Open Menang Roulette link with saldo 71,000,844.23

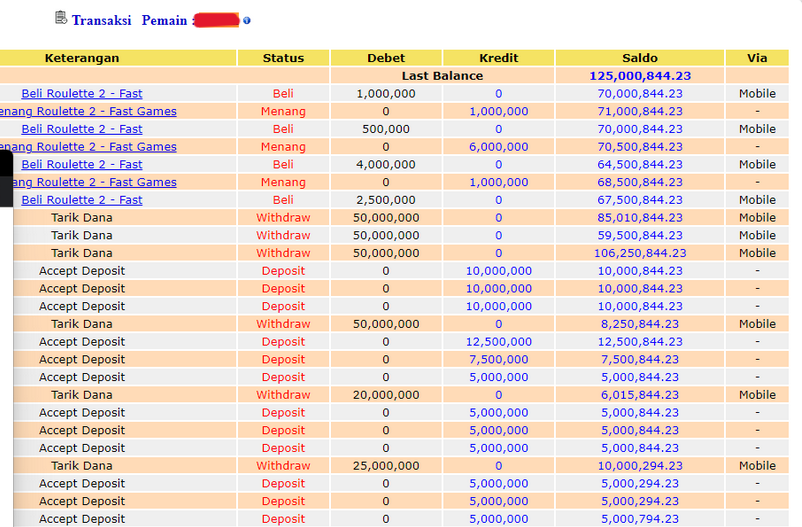[90, 112]
